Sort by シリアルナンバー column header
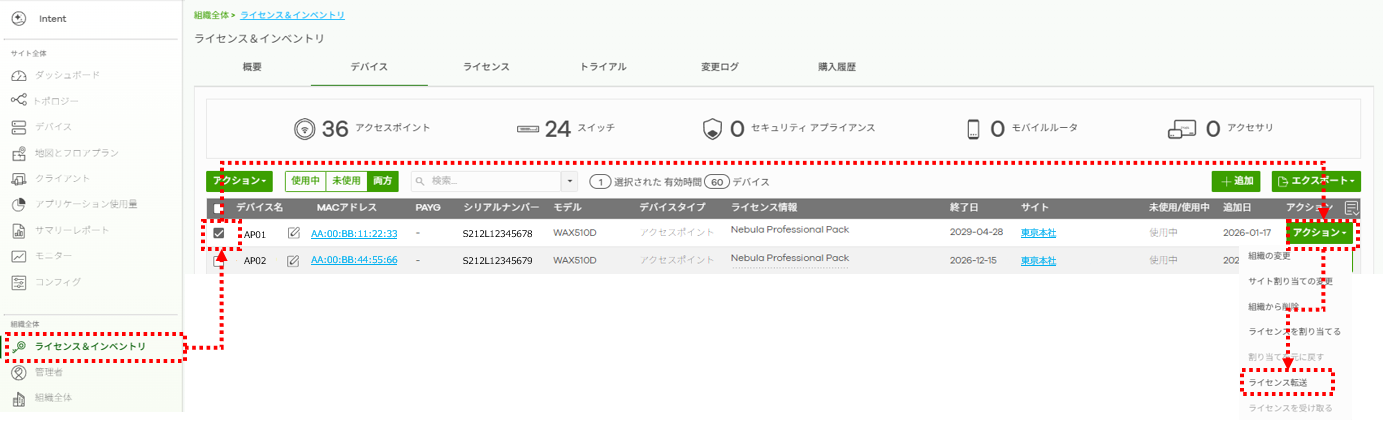 501,207
